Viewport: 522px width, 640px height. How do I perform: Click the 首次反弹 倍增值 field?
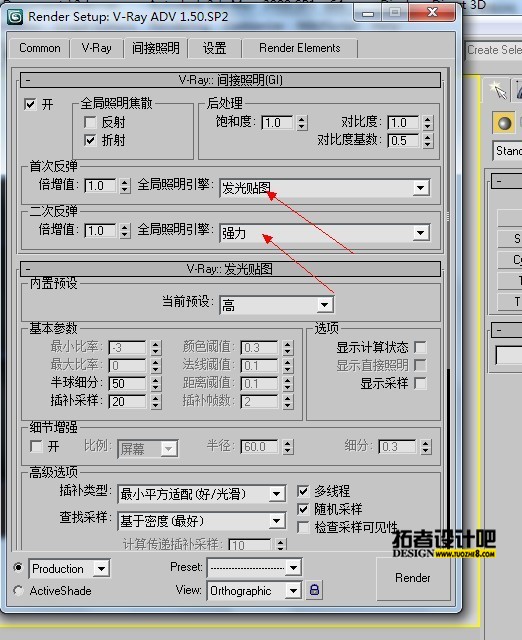pos(100,186)
